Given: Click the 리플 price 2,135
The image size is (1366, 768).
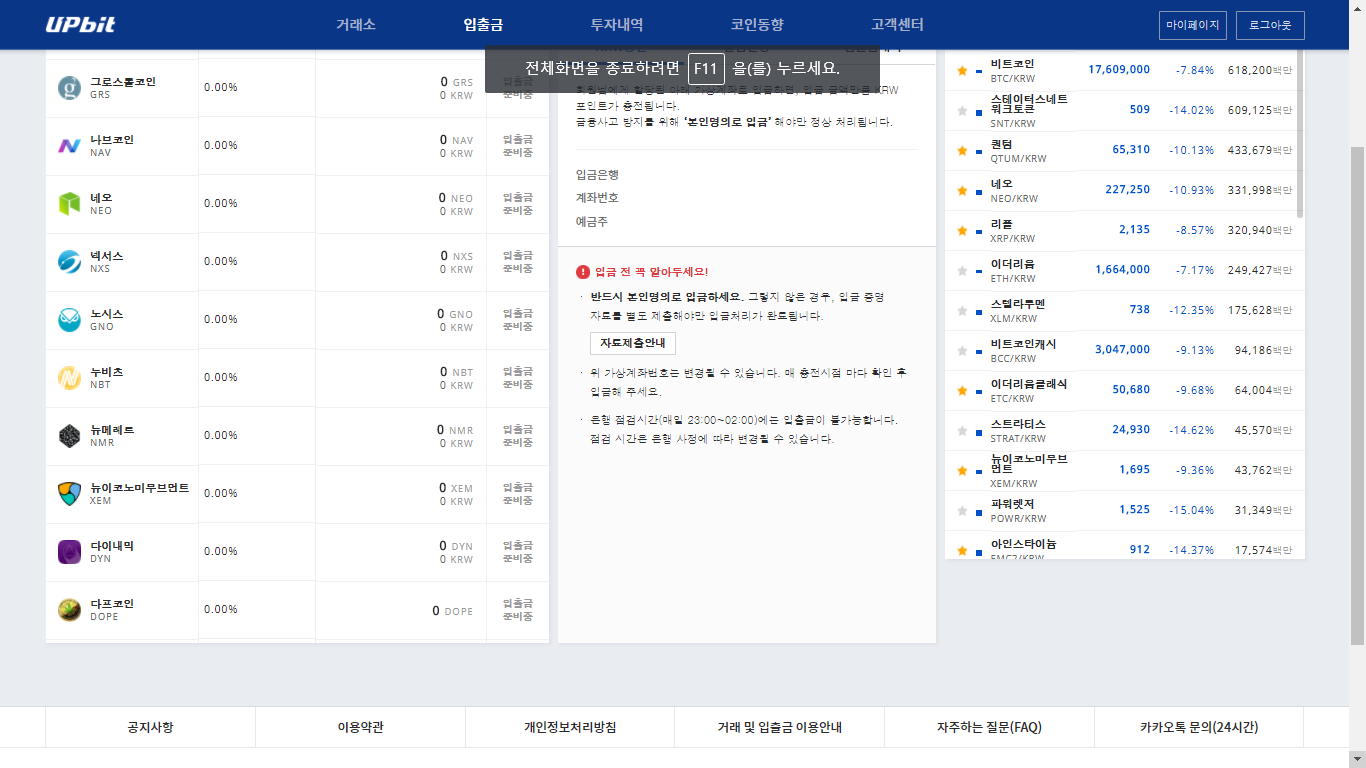Looking at the screenshot, I should [x=1135, y=230].
